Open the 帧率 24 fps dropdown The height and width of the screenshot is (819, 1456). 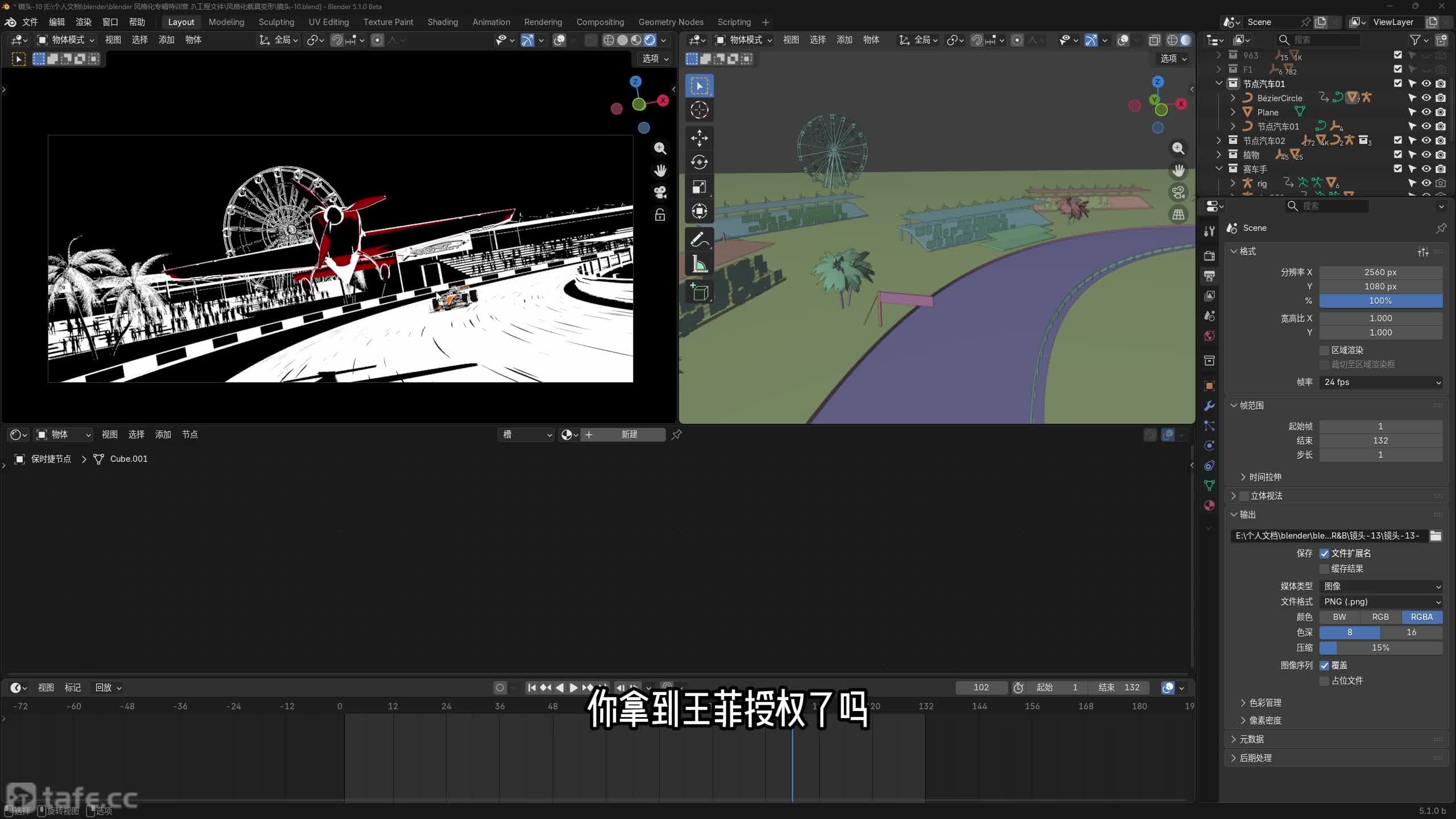(1380, 382)
